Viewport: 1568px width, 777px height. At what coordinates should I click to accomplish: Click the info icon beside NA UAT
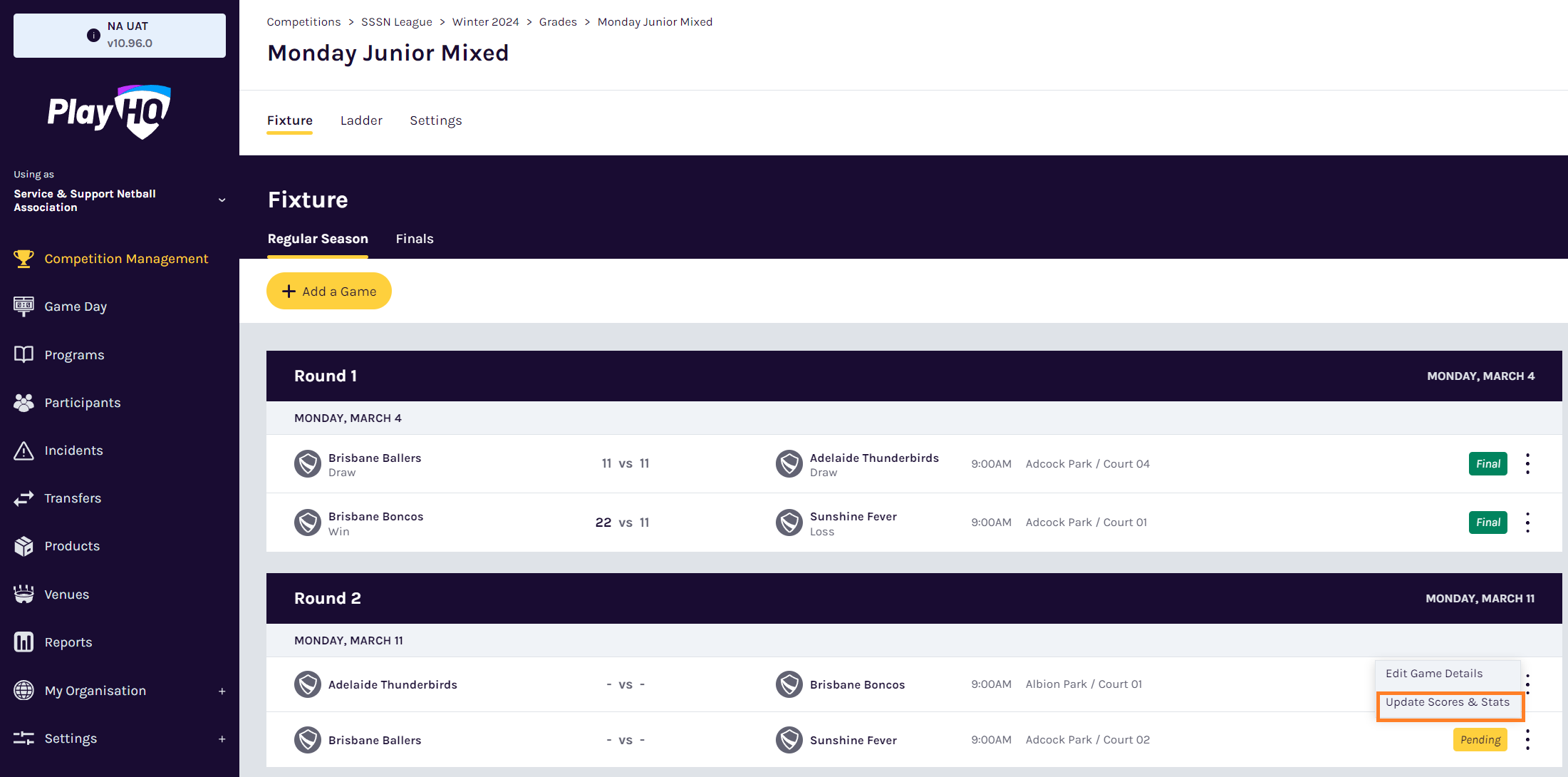point(93,35)
